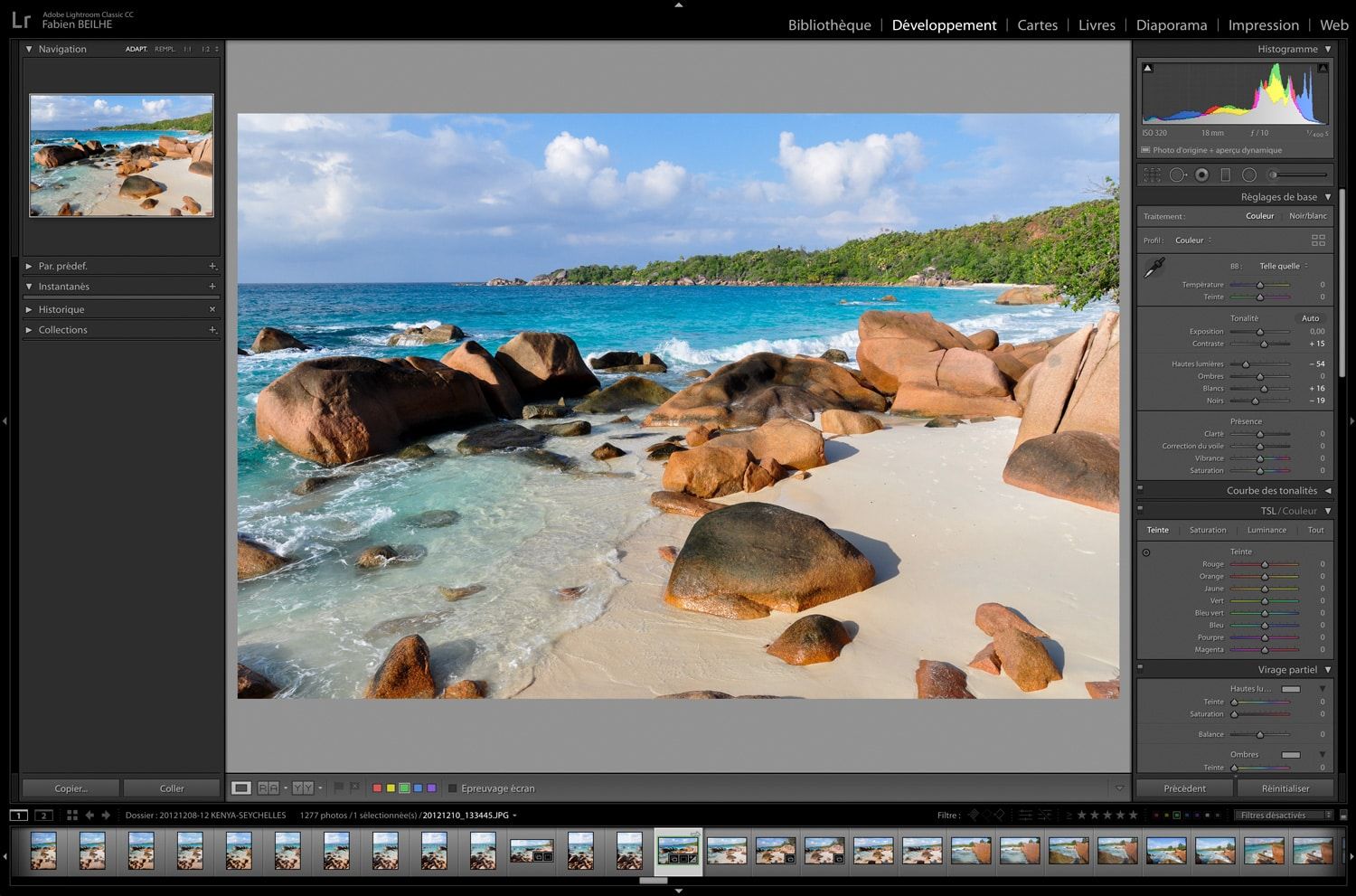Pick the white balance eyedropper
Image resolution: width=1356 pixels, height=896 pixels.
pyautogui.click(x=1154, y=268)
